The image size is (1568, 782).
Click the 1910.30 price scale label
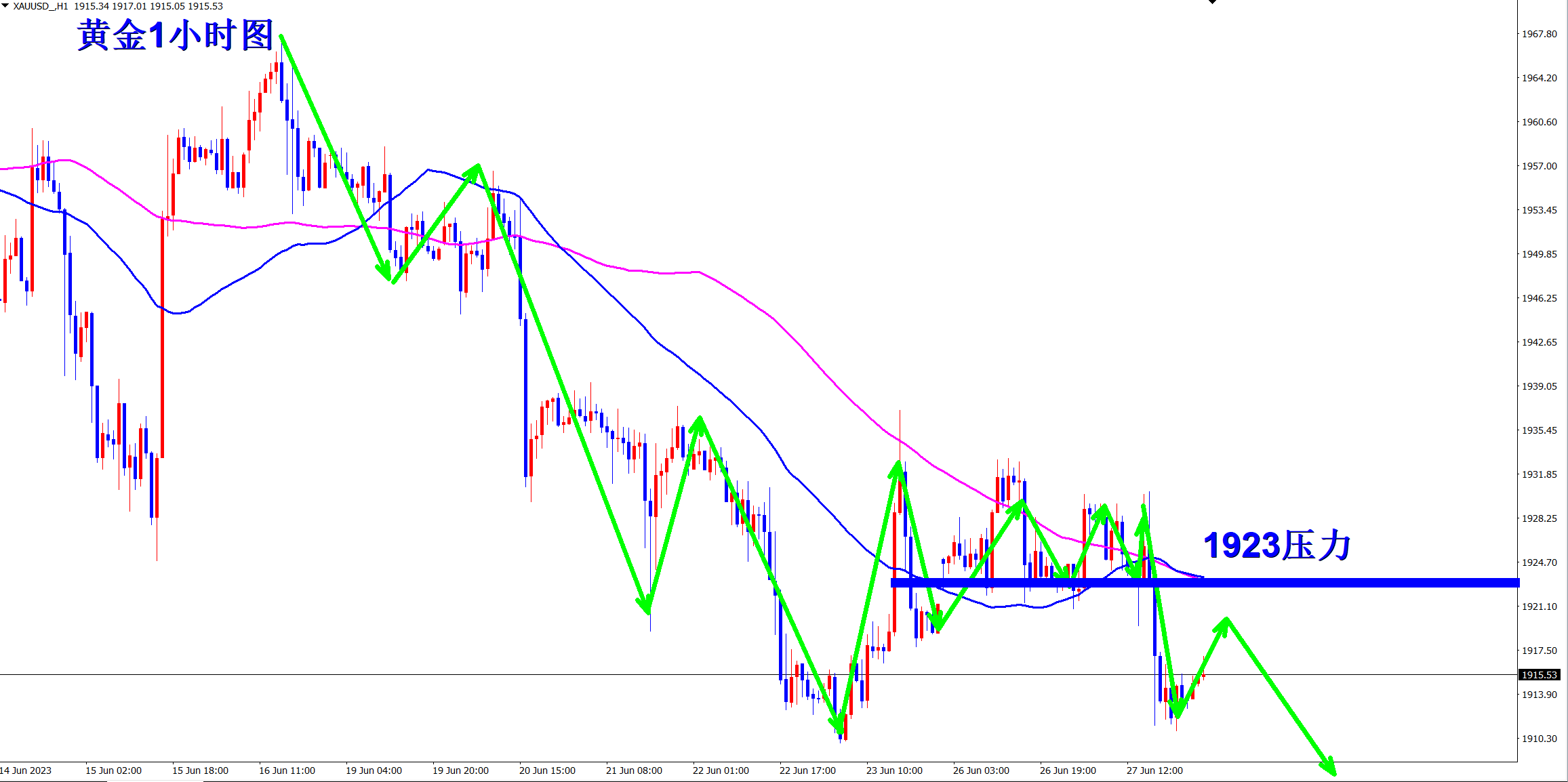pos(1539,739)
